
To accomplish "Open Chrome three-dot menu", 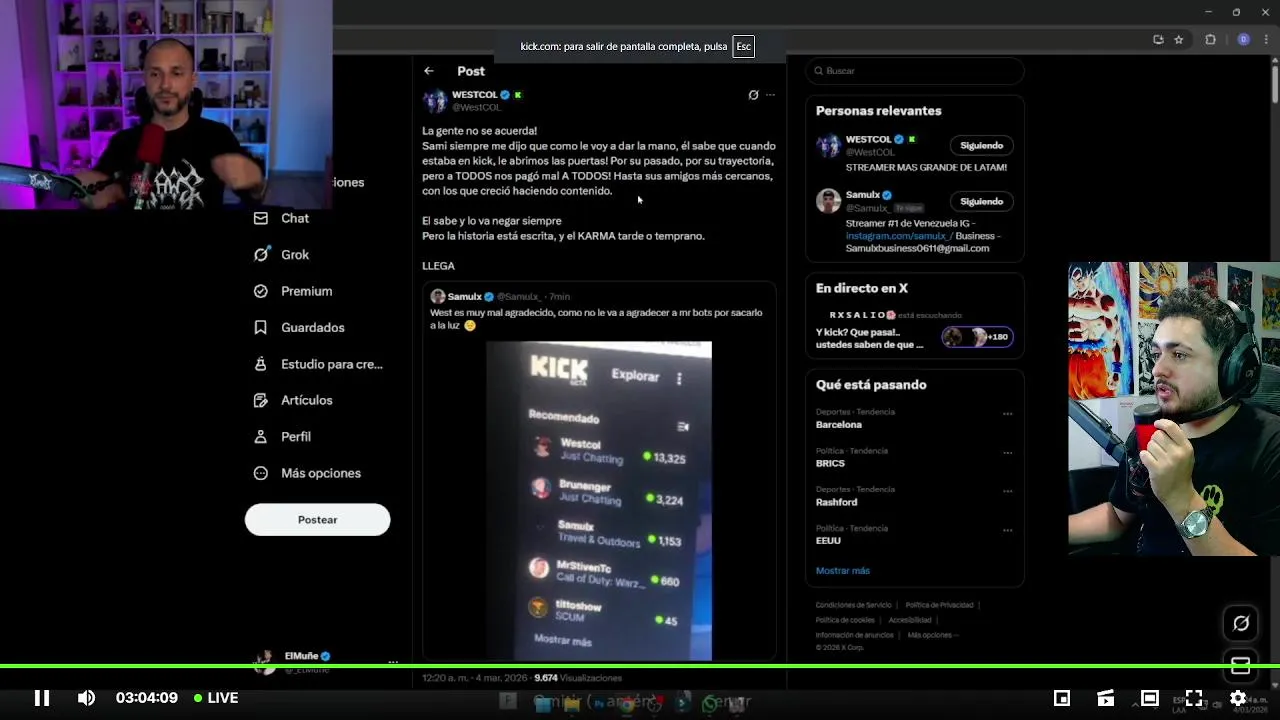I will pos(1266,40).
